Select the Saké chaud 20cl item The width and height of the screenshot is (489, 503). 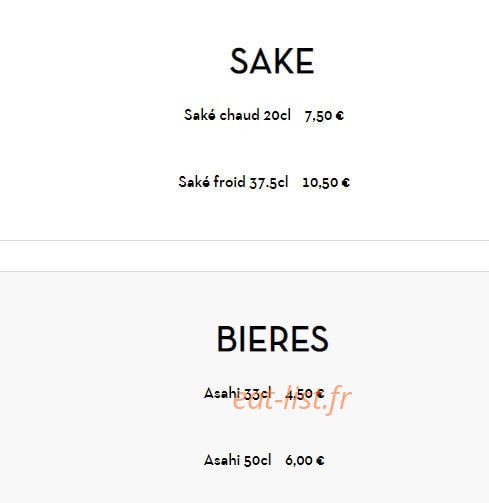237,115
